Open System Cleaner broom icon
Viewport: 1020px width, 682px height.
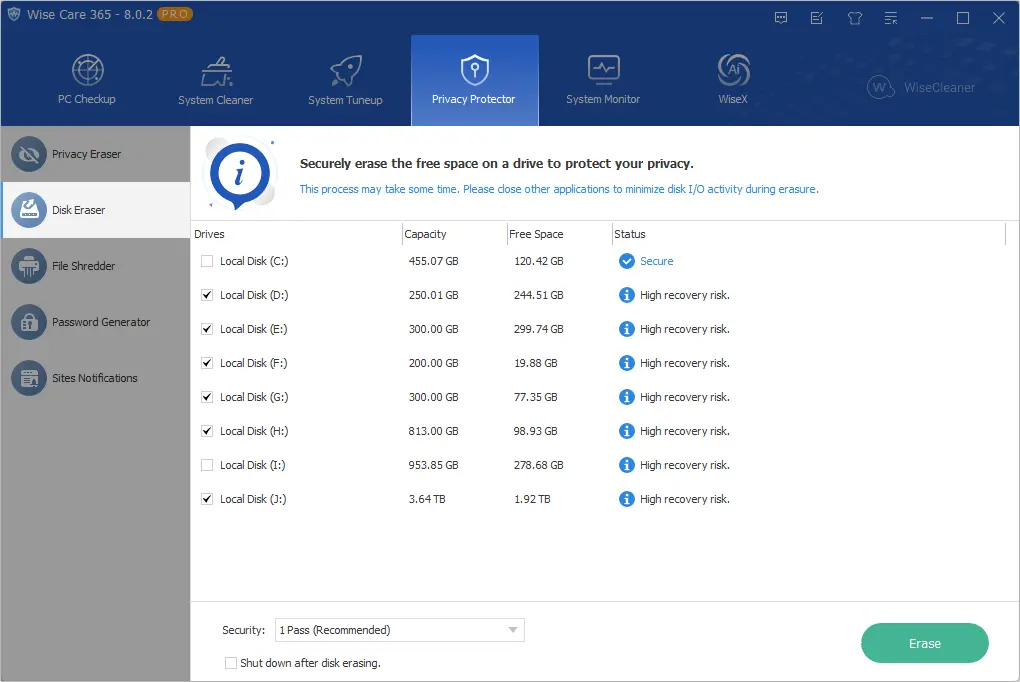[217, 72]
